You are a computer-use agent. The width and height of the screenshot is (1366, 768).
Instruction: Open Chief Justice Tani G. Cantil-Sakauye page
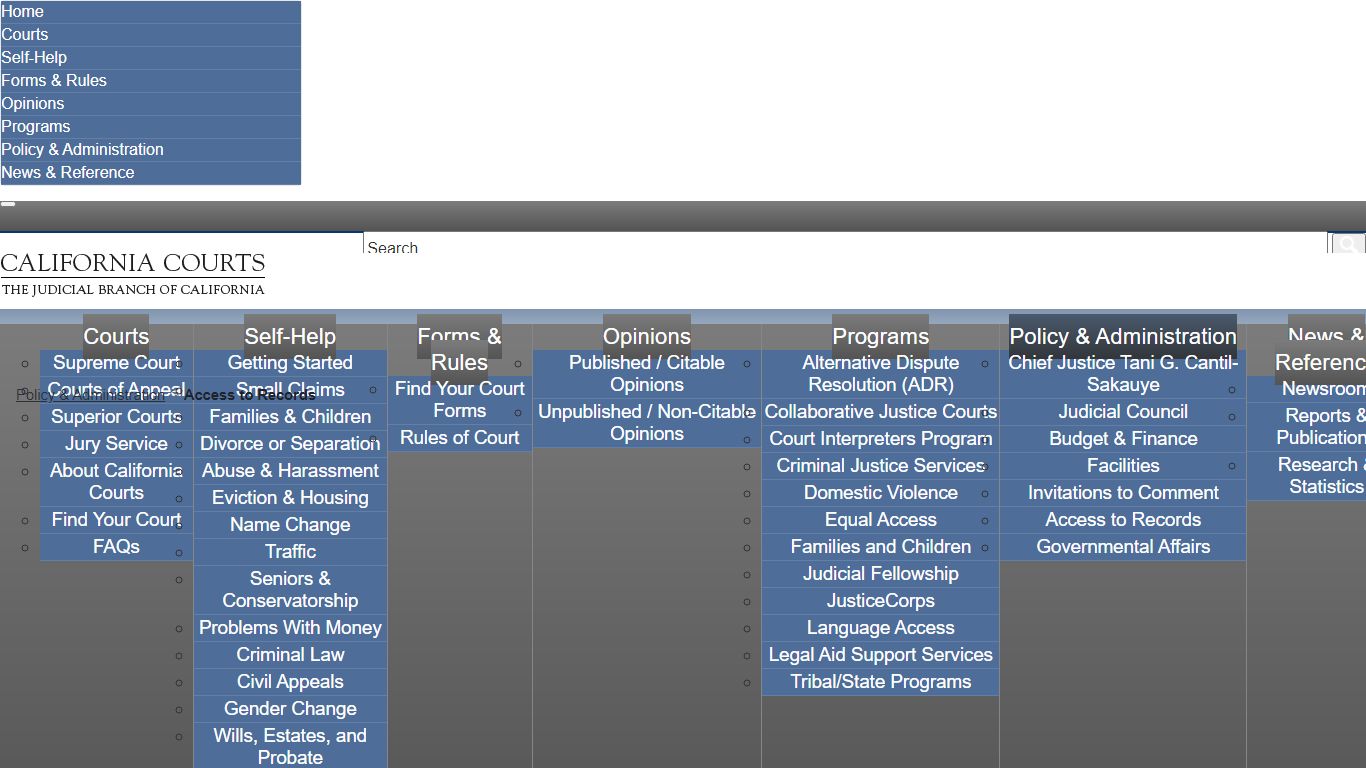1123,374
